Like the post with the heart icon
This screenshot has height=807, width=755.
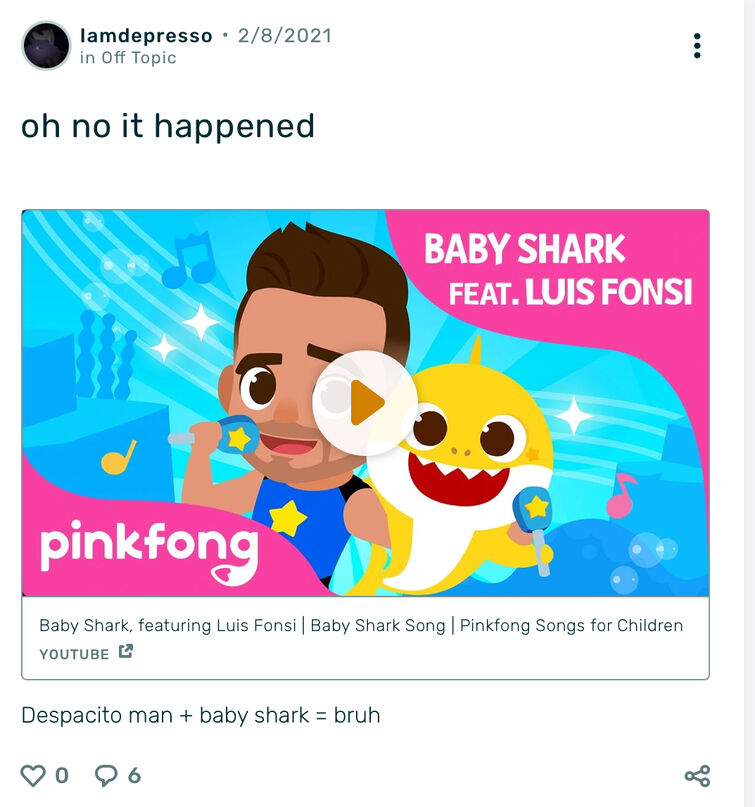34,776
